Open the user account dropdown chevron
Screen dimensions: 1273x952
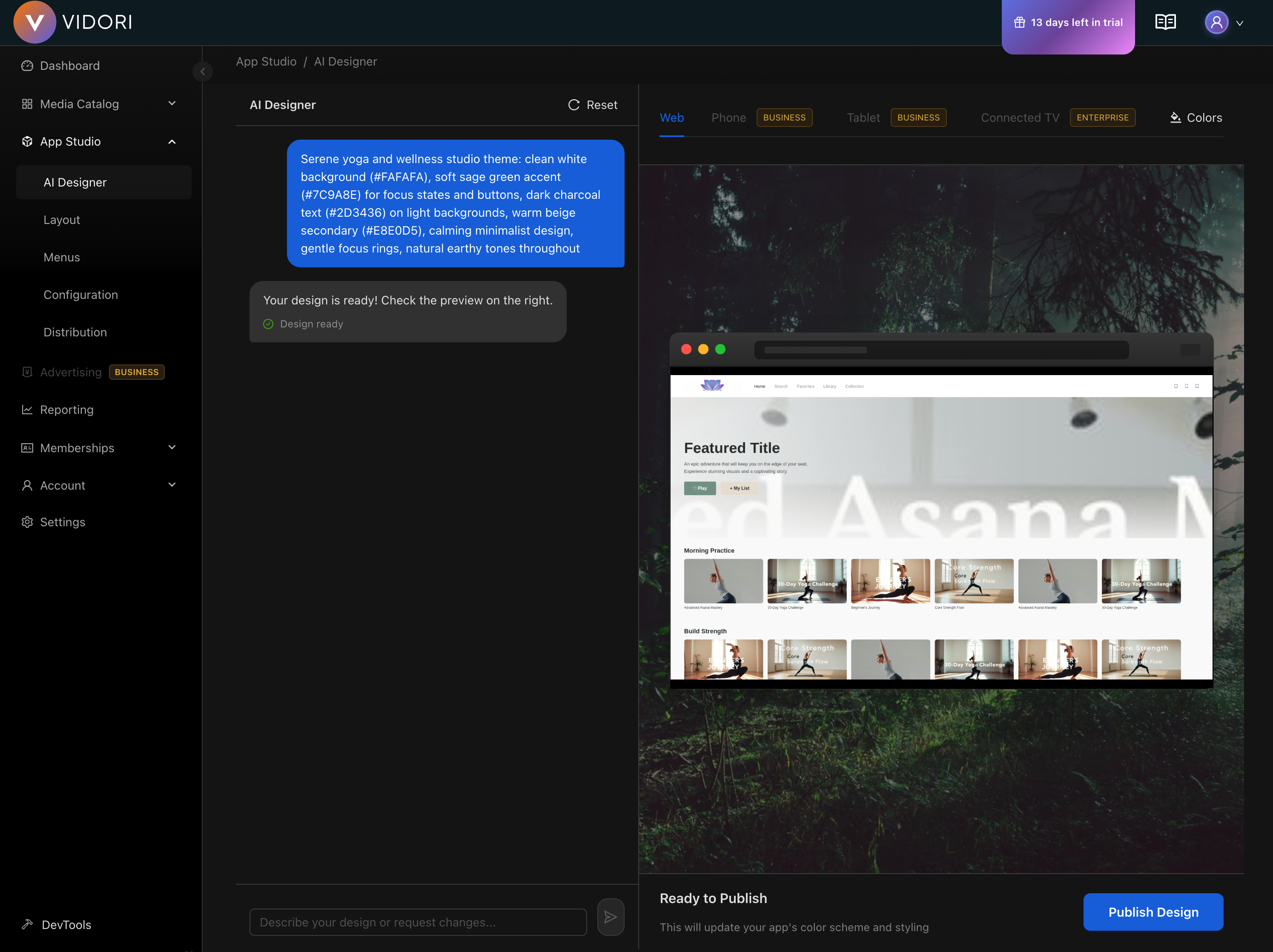[1241, 23]
